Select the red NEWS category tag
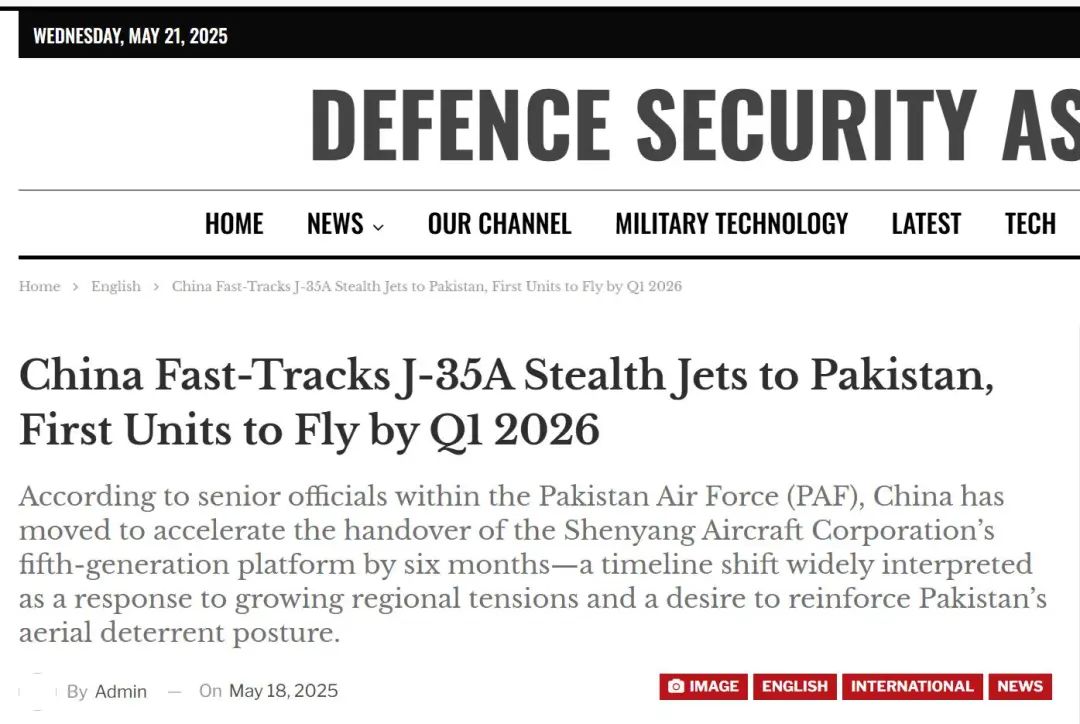Image resolution: width=1080 pixels, height=724 pixels. coord(1020,687)
